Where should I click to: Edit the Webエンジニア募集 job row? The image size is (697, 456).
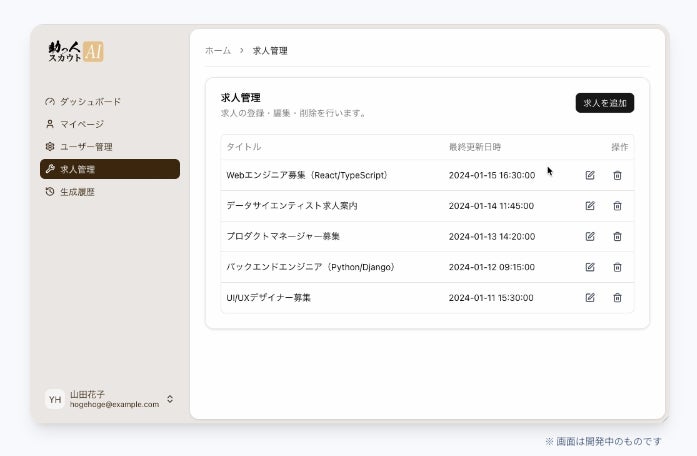click(590, 175)
